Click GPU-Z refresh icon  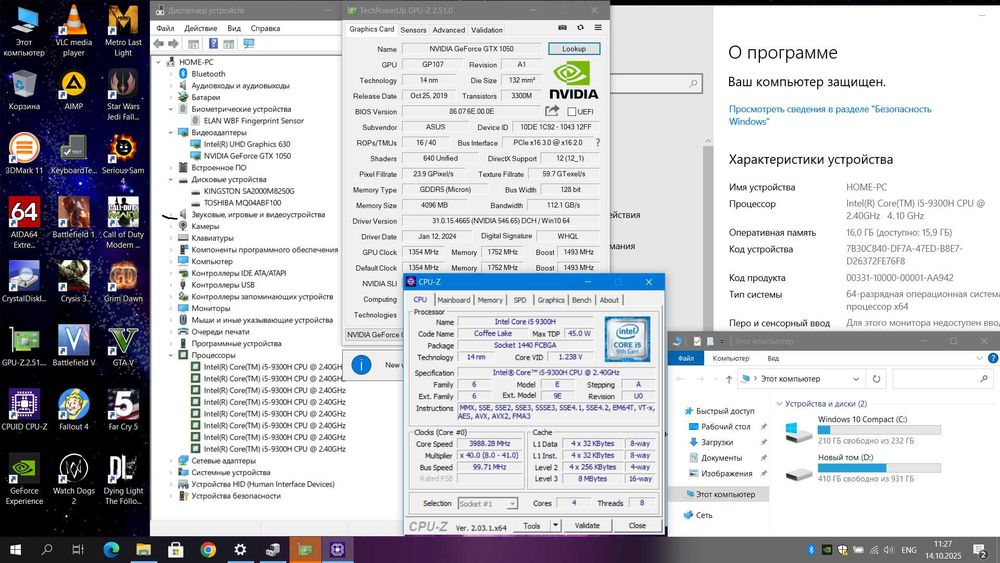coord(580,27)
